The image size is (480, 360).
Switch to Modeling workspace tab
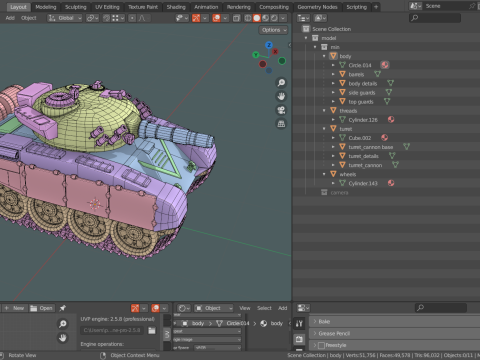point(46,7)
